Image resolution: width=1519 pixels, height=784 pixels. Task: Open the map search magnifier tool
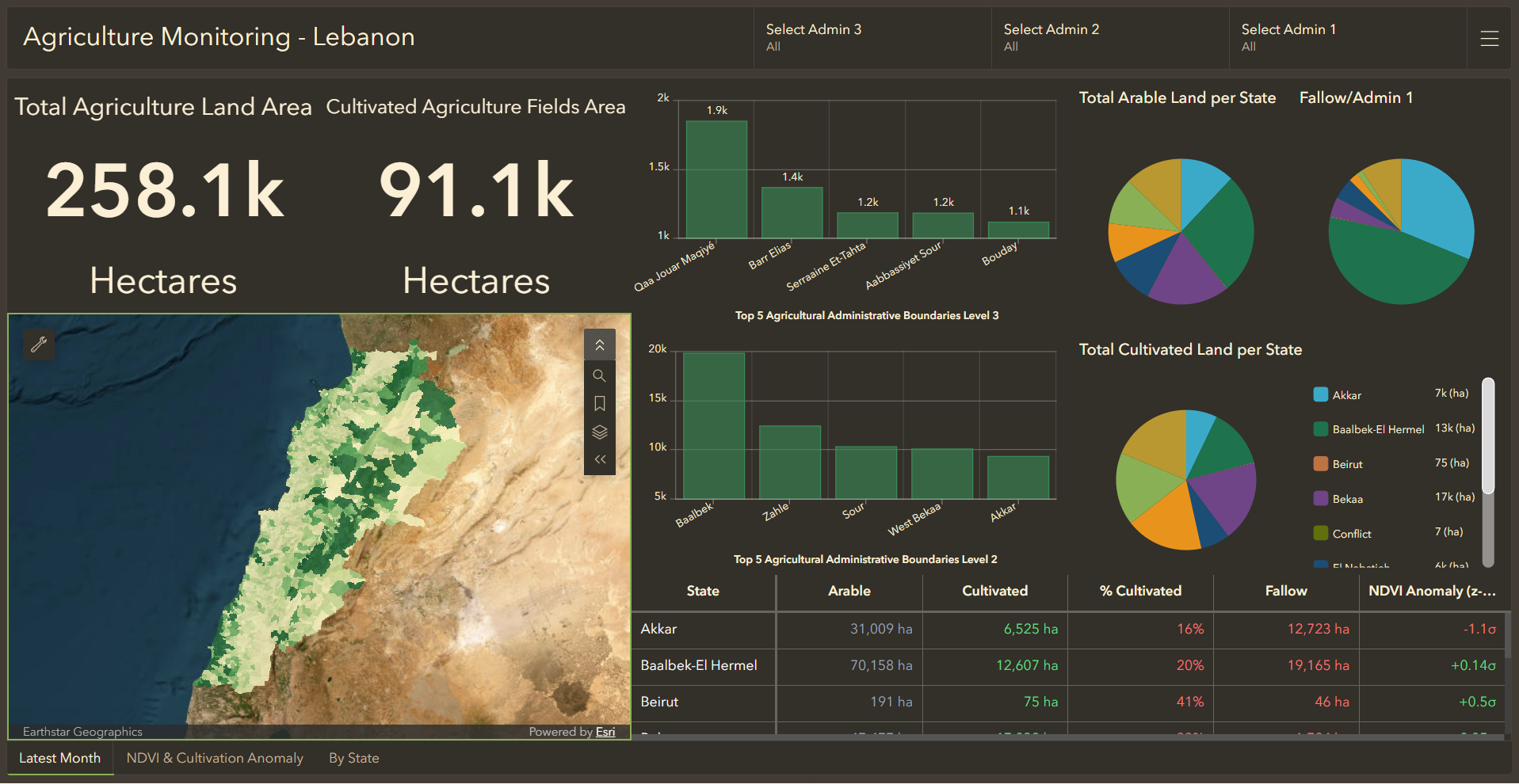600,375
